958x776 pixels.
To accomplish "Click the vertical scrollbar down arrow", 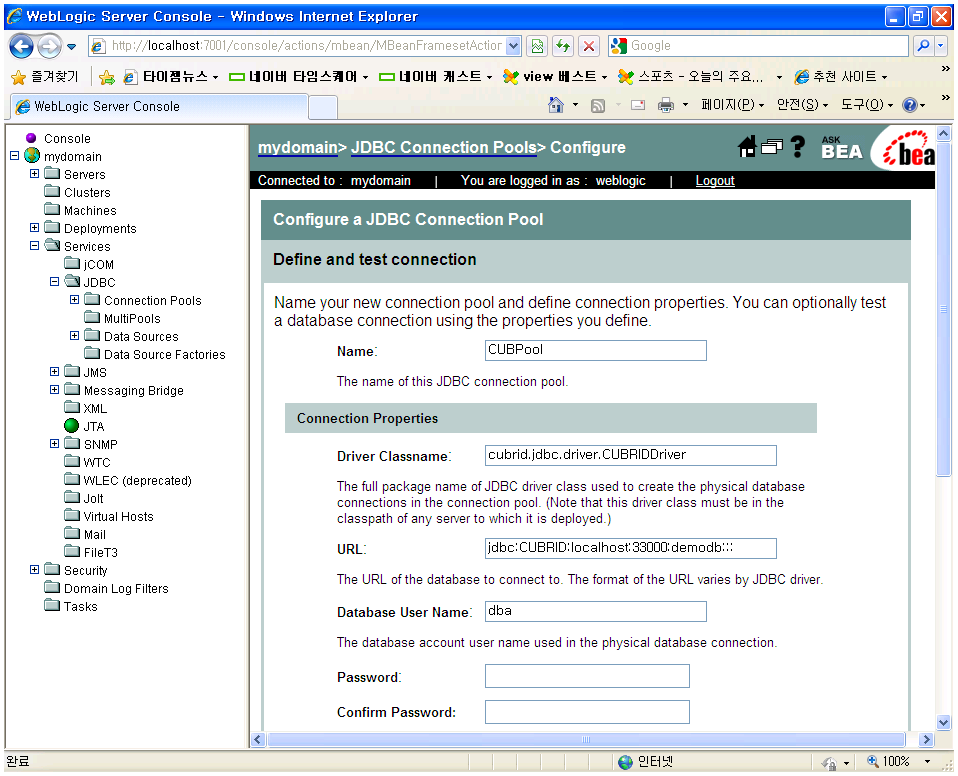I will pos(944,722).
